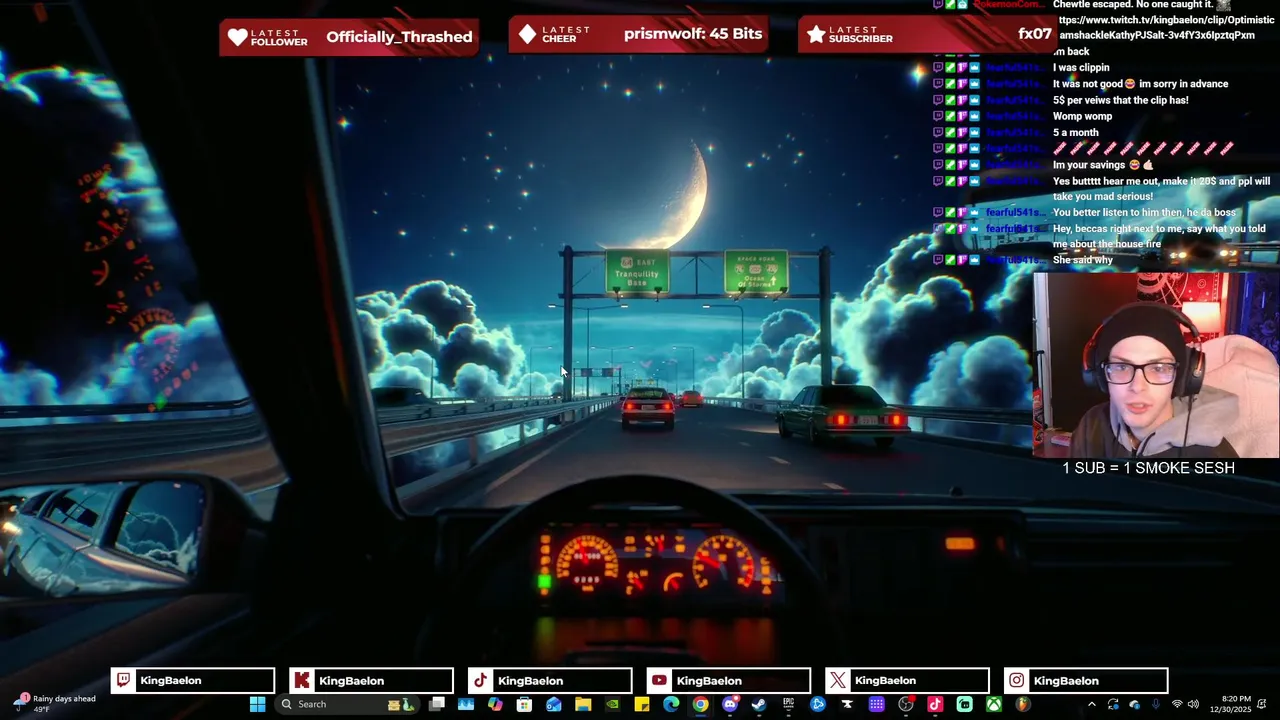1280x720 pixels.
Task: Open the Windows Start menu
Action: (257, 704)
